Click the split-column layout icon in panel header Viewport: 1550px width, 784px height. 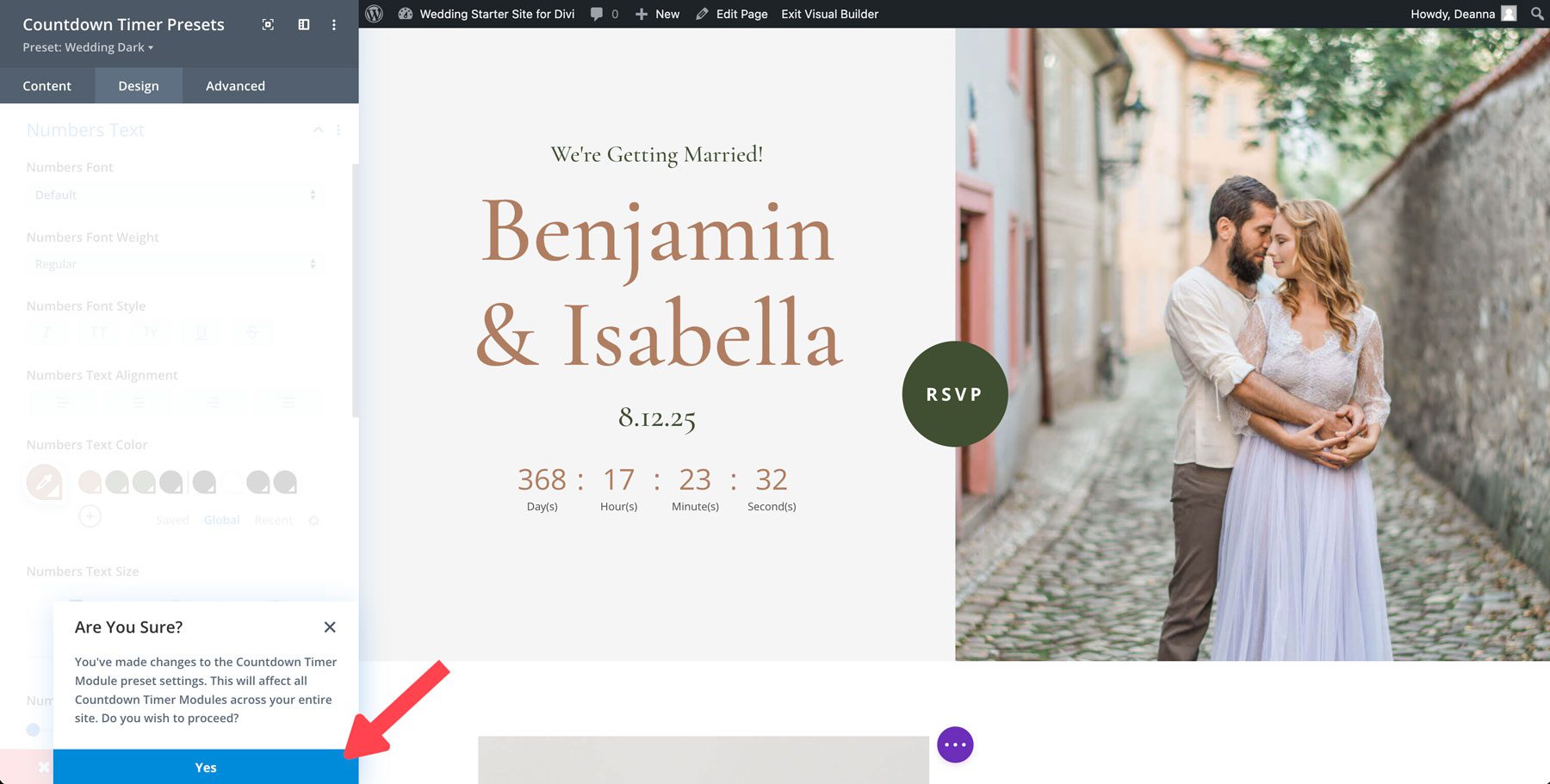(x=303, y=25)
